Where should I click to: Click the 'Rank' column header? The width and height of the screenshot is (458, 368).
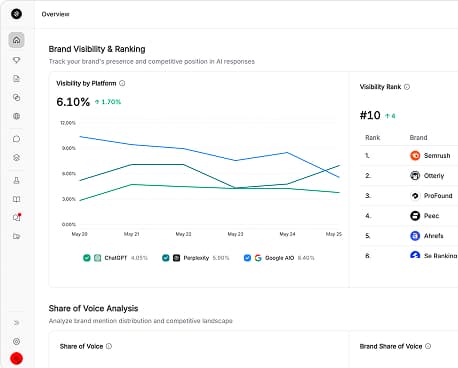(x=373, y=137)
